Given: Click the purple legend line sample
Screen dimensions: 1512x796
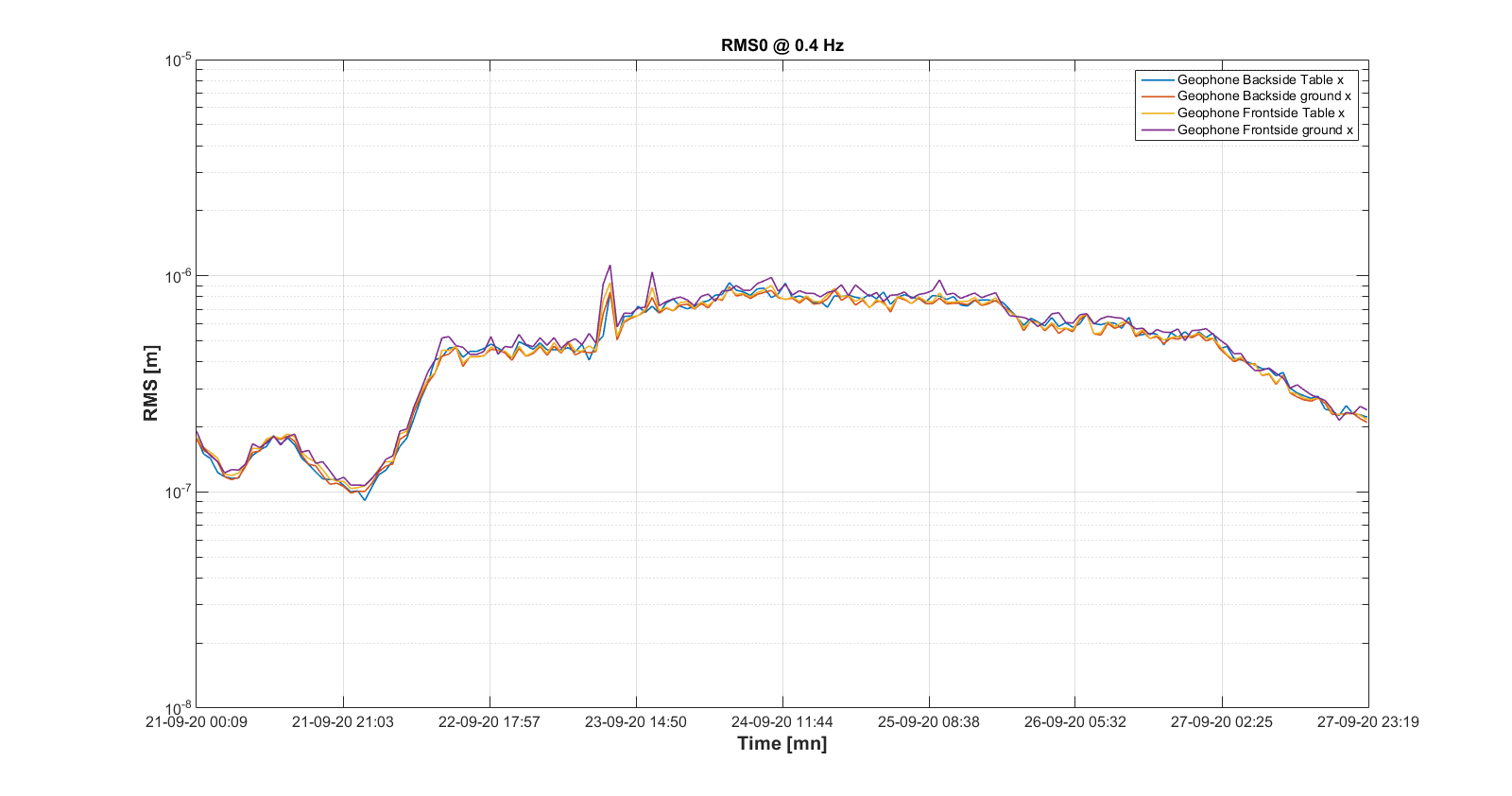Looking at the screenshot, I should pos(1158,130).
